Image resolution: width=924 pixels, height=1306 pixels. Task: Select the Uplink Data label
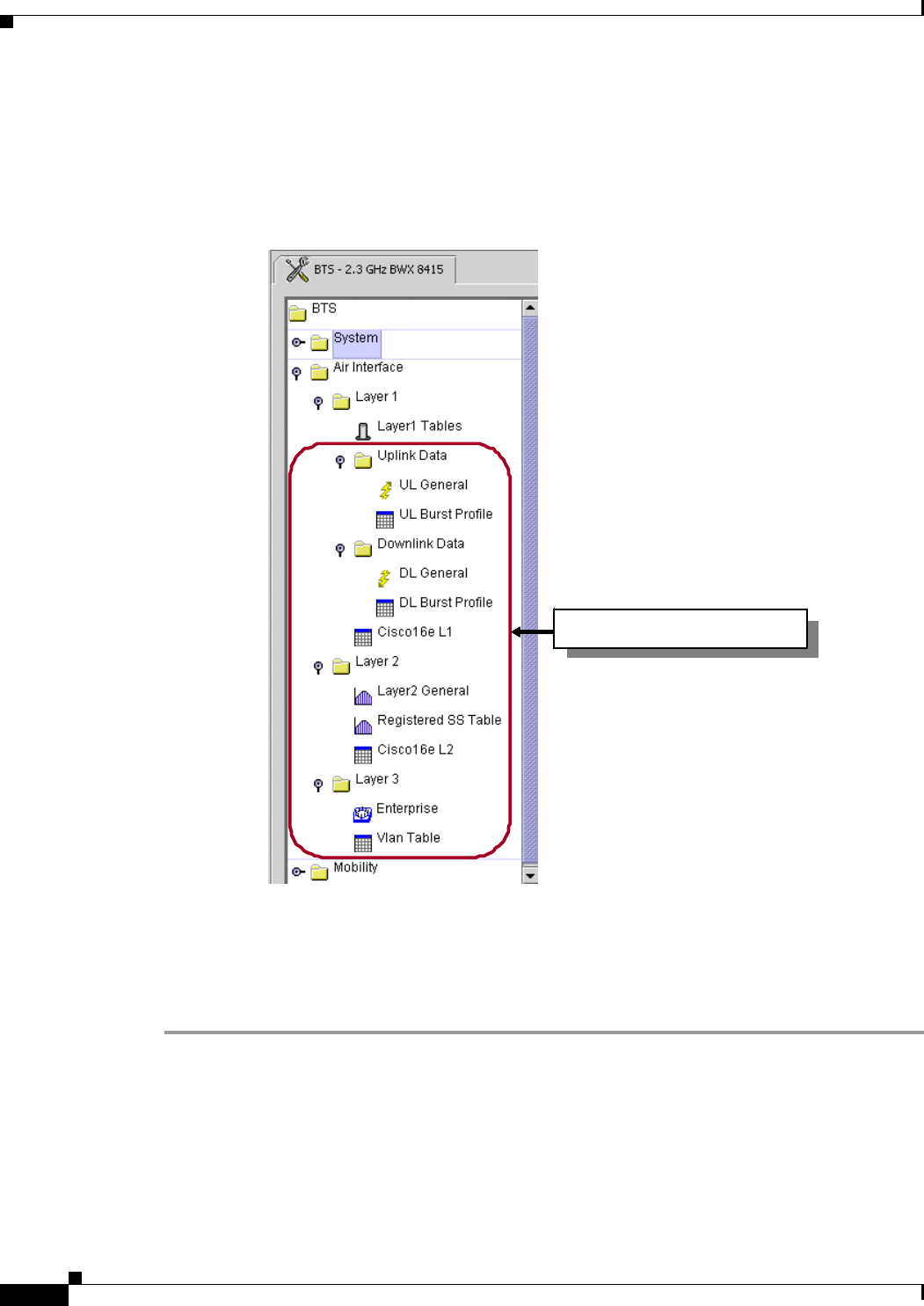tap(412, 456)
